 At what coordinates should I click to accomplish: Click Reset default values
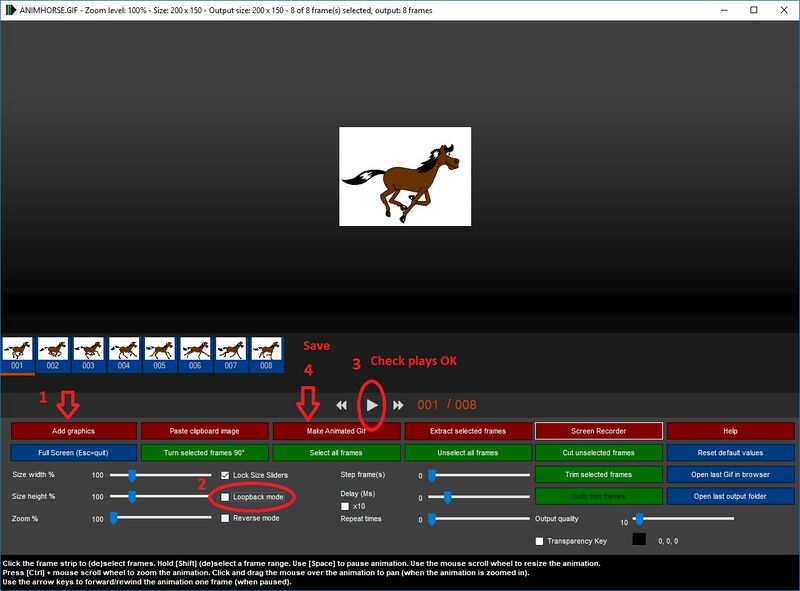(730, 453)
